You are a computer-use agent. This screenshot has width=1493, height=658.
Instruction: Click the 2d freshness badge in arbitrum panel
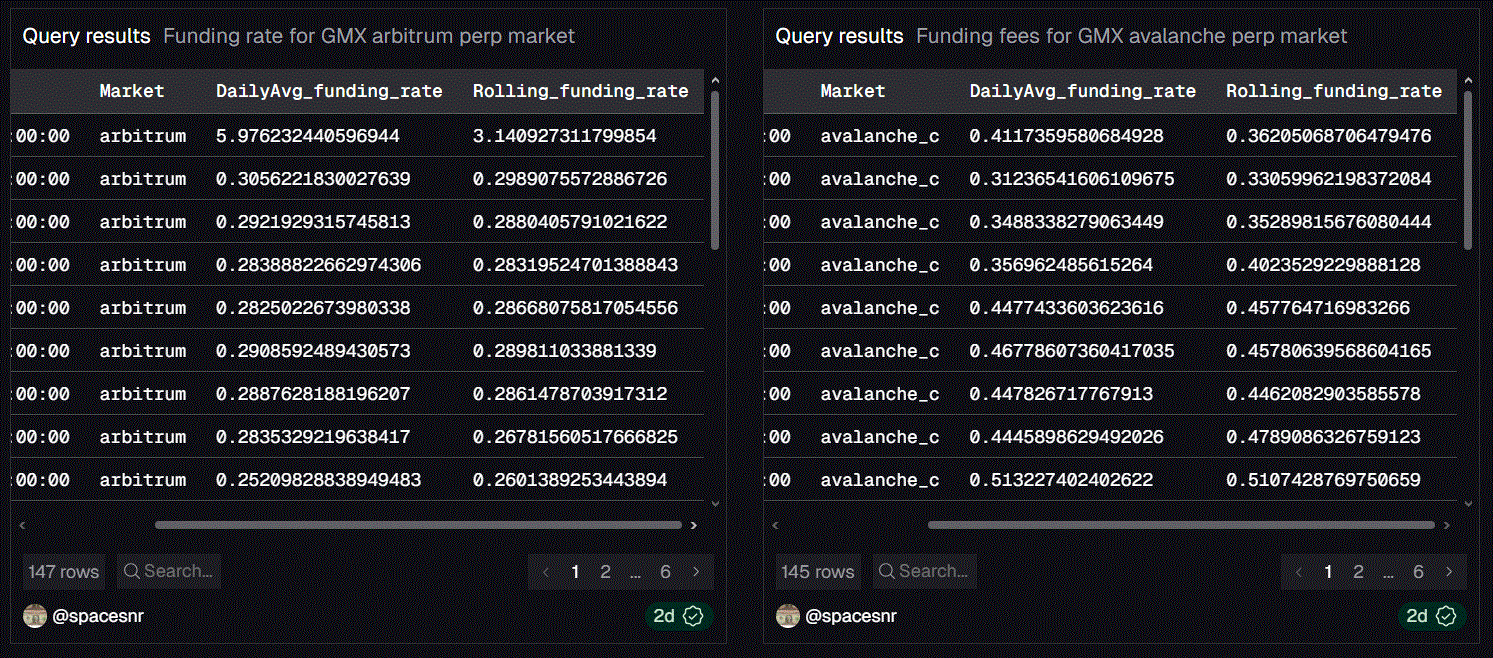[x=679, y=616]
